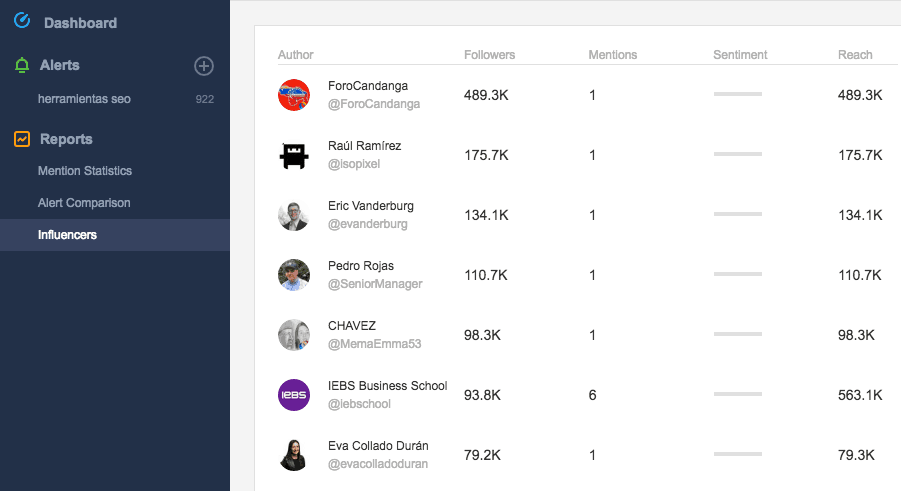Click Eric Vanderburg's profile photo
This screenshot has height=491, width=901.
point(294,215)
